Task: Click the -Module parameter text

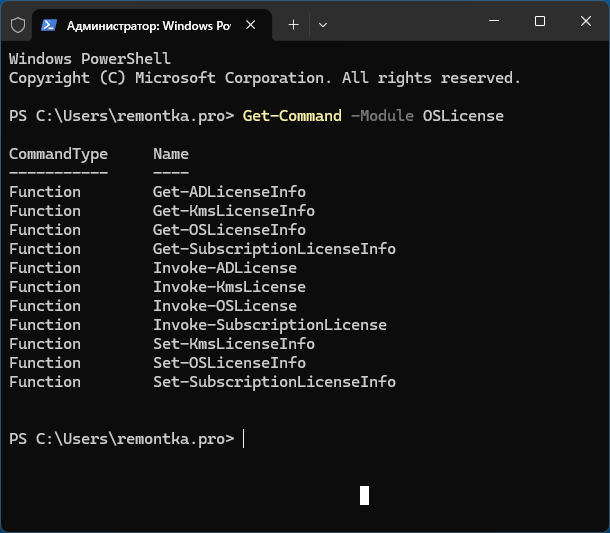Action: (x=382, y=116)
